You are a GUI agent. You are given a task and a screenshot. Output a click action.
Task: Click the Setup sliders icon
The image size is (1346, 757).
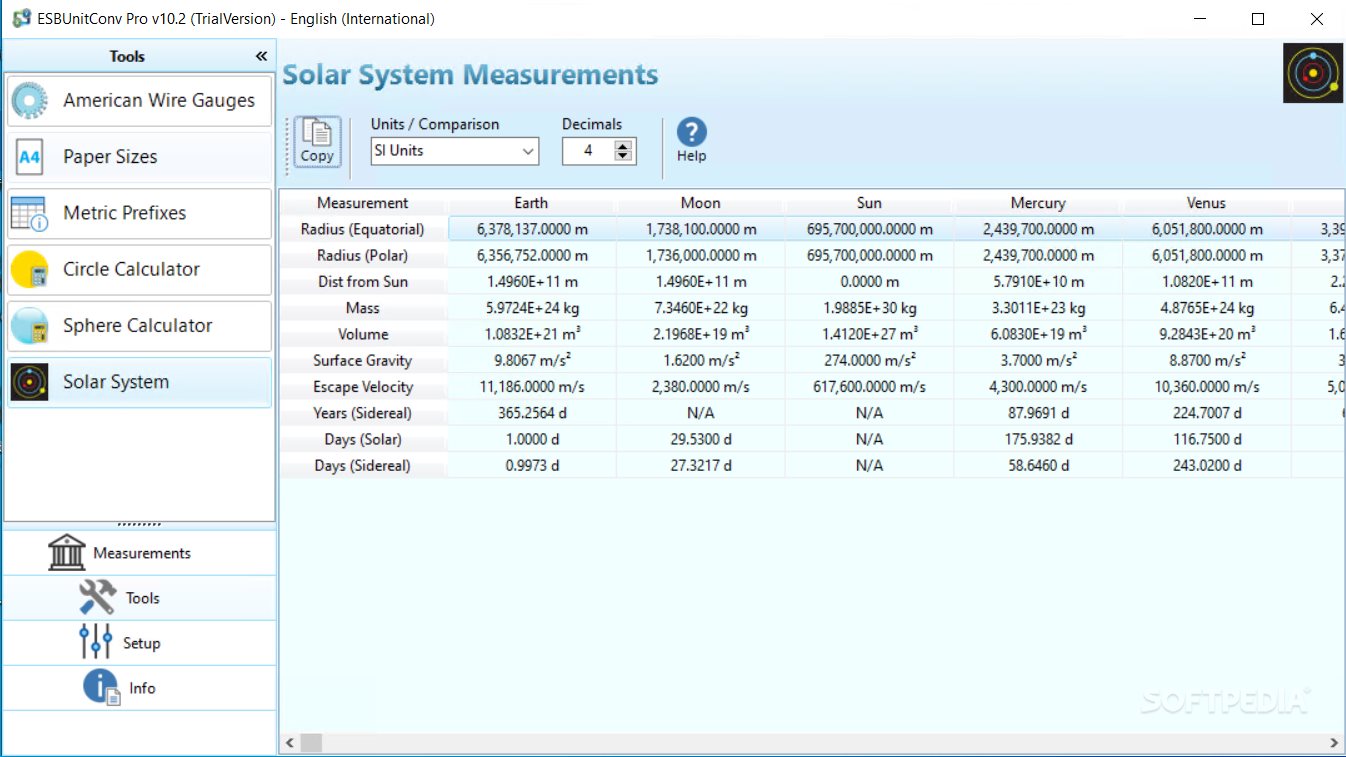tap(96, 642)
